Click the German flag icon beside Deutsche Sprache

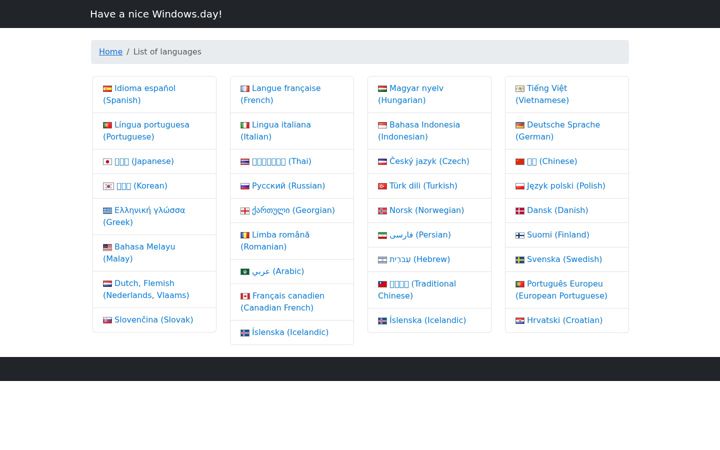coord(520,125)
